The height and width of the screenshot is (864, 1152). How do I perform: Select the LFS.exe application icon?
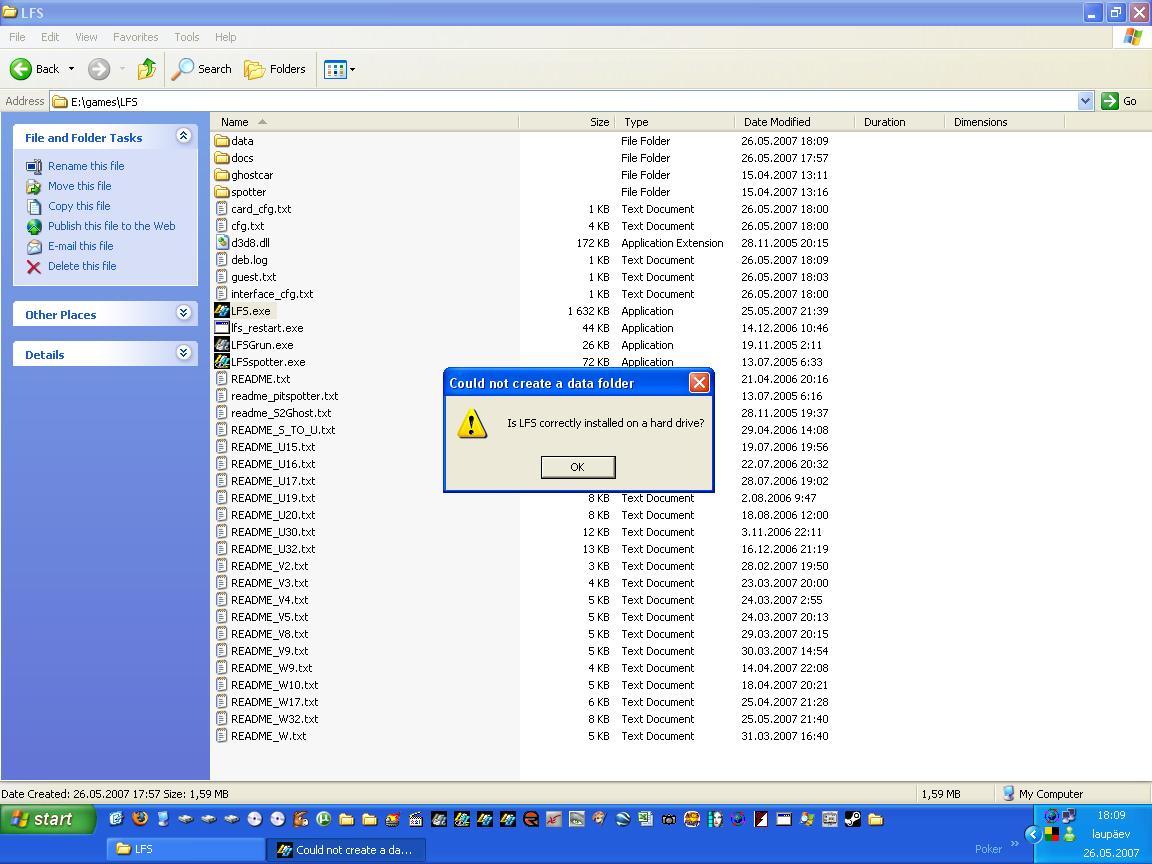pyautogui.click(x=222, y=311)
